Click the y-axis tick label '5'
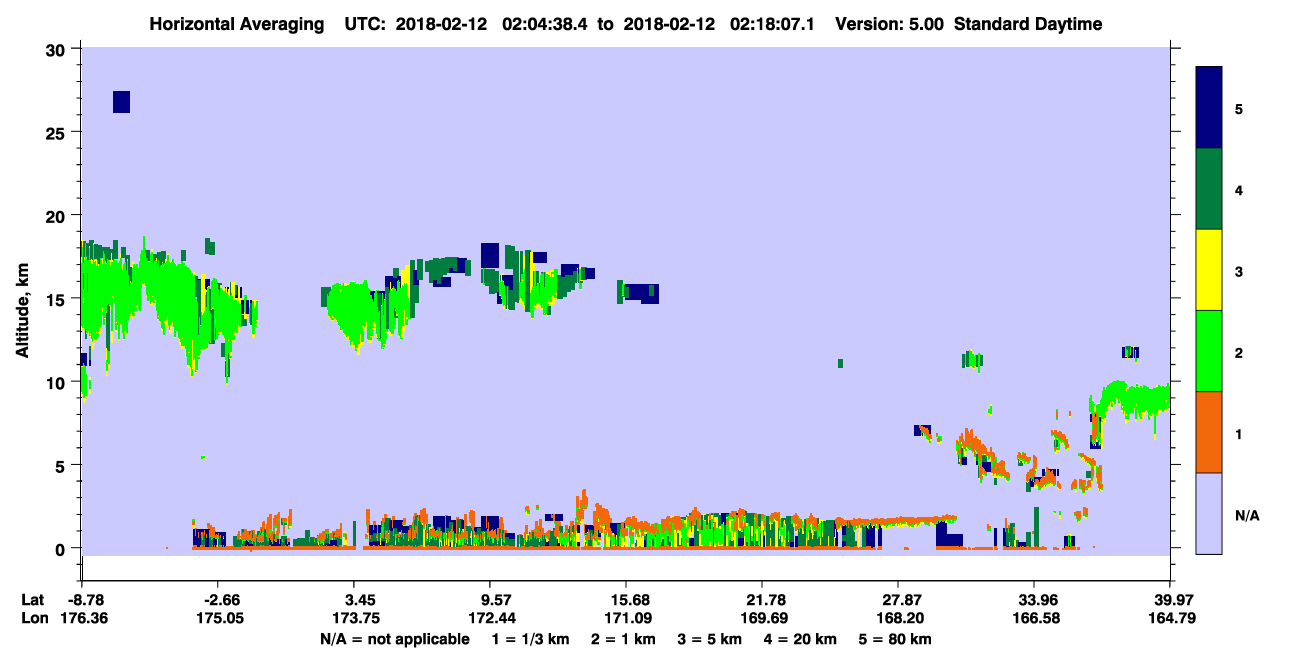Screen dimensions: 1300x667 [62, 465]
